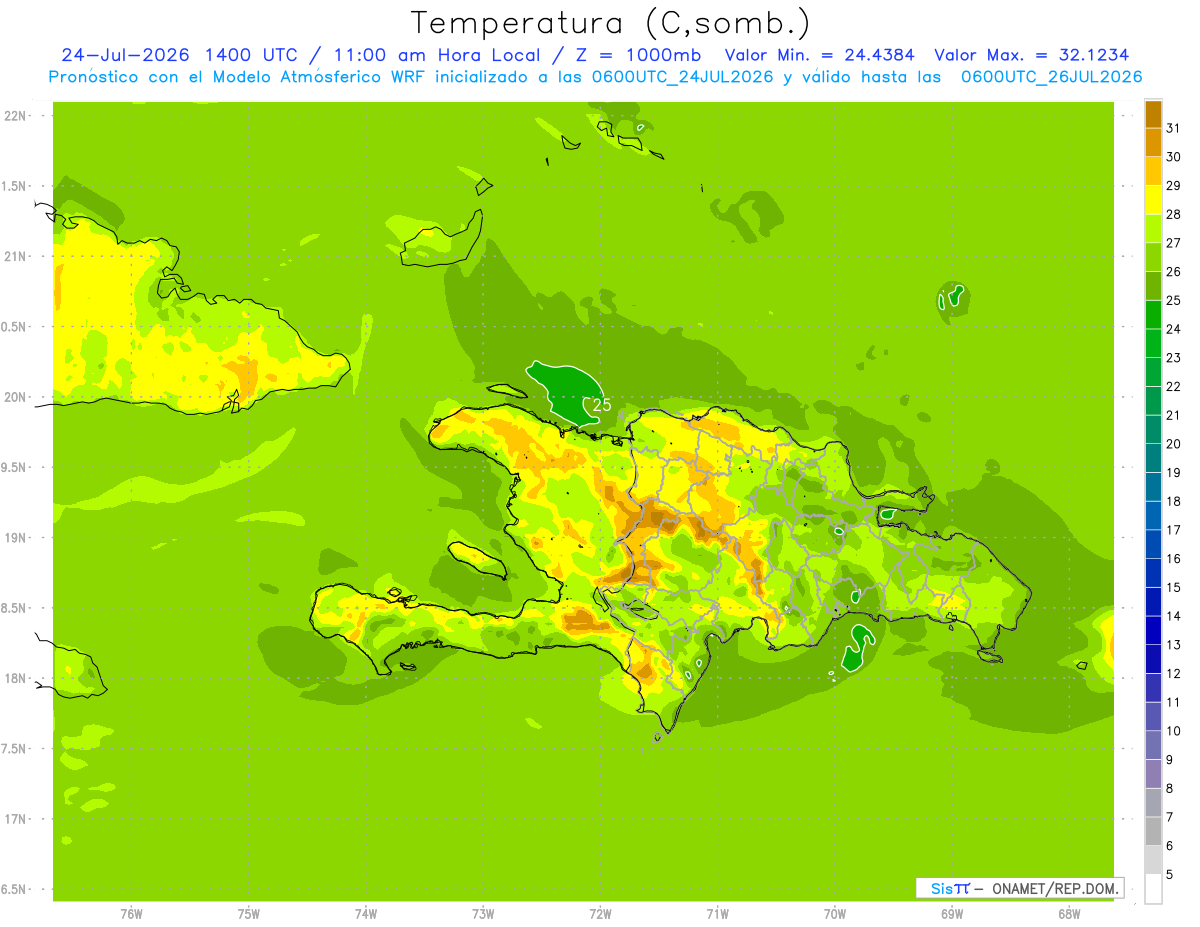The image size is (1200, 927).
Task: Click the colorbar swatch between 27 and 28
Action: [x=1153, y=228]
